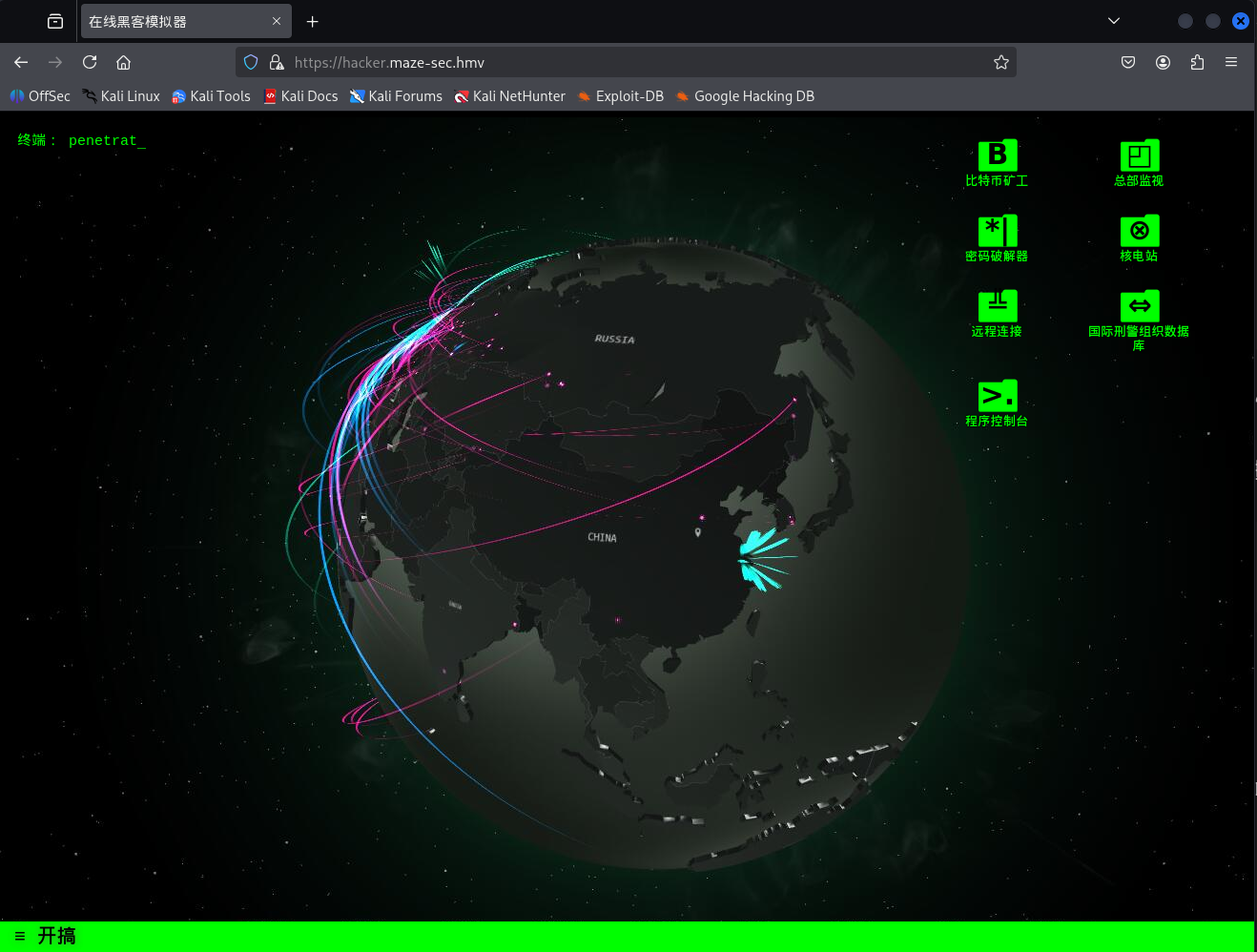The image size is (1257, 952).
Task: Reload the current page
Action: 90,62
